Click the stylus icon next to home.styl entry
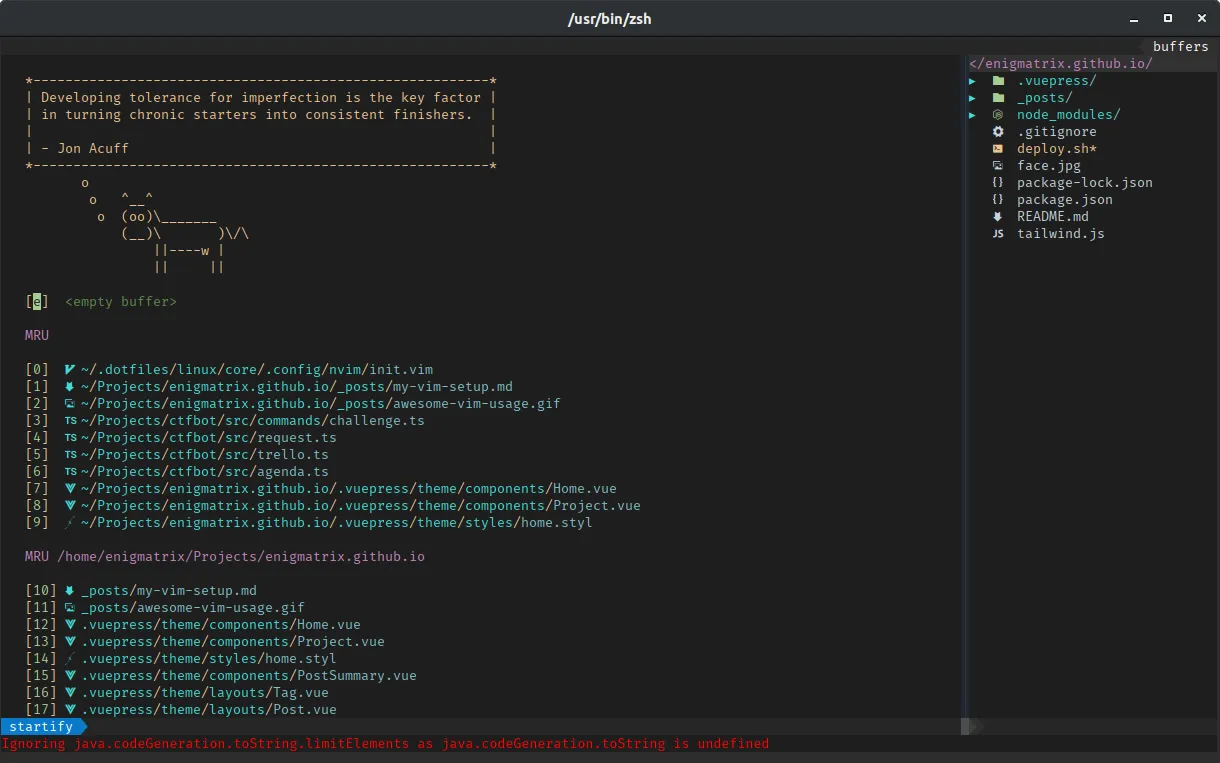This screenshot has width=1220, height=763. pyautogui.click(x=68, y=522)
